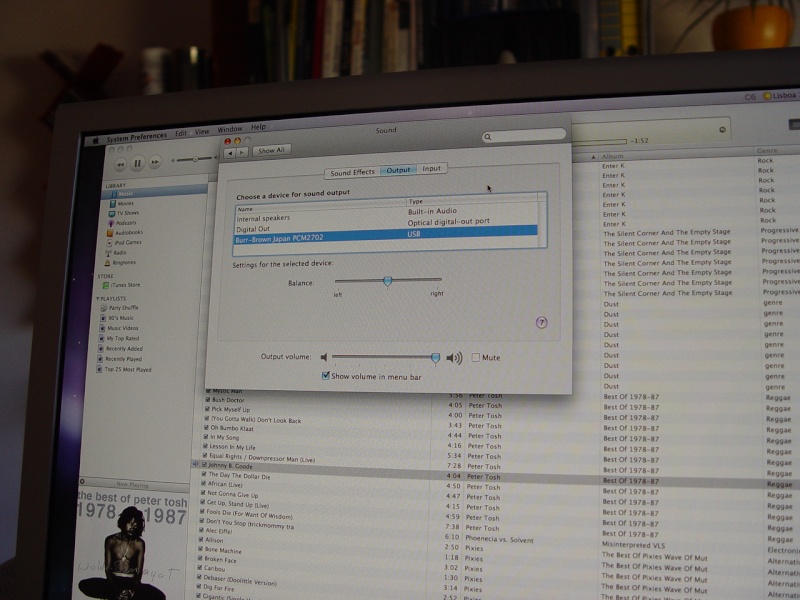
Task: Select Movies in iTunes sidebar
Action: click(126, 204)
